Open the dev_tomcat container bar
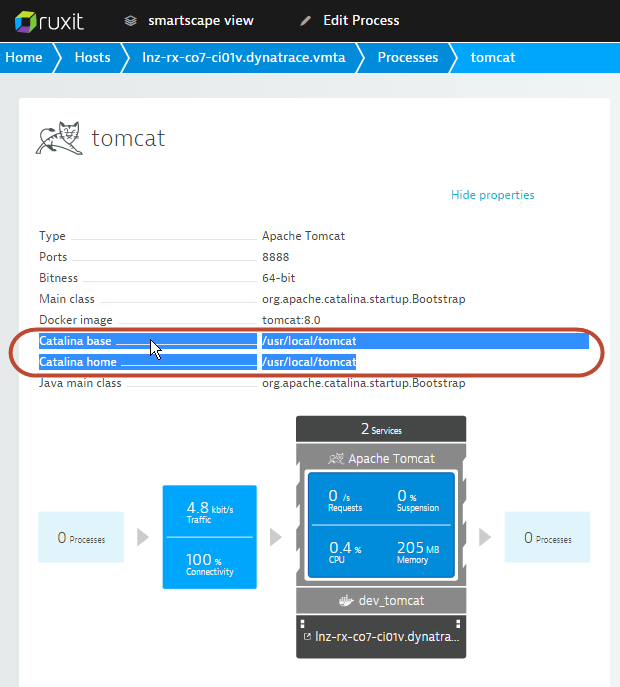 pyautogui.click(x=381, y=601)
